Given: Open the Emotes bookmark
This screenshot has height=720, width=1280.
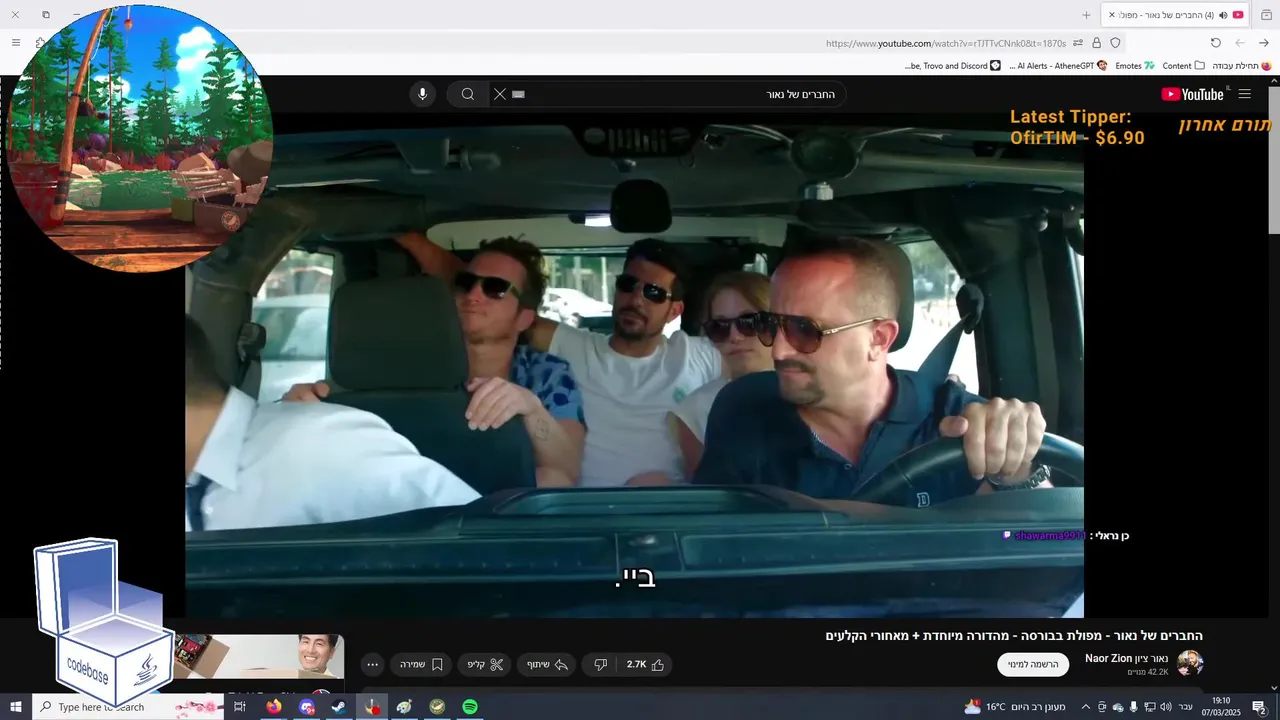Looking at the screenshot, I should click(1134, 66).
